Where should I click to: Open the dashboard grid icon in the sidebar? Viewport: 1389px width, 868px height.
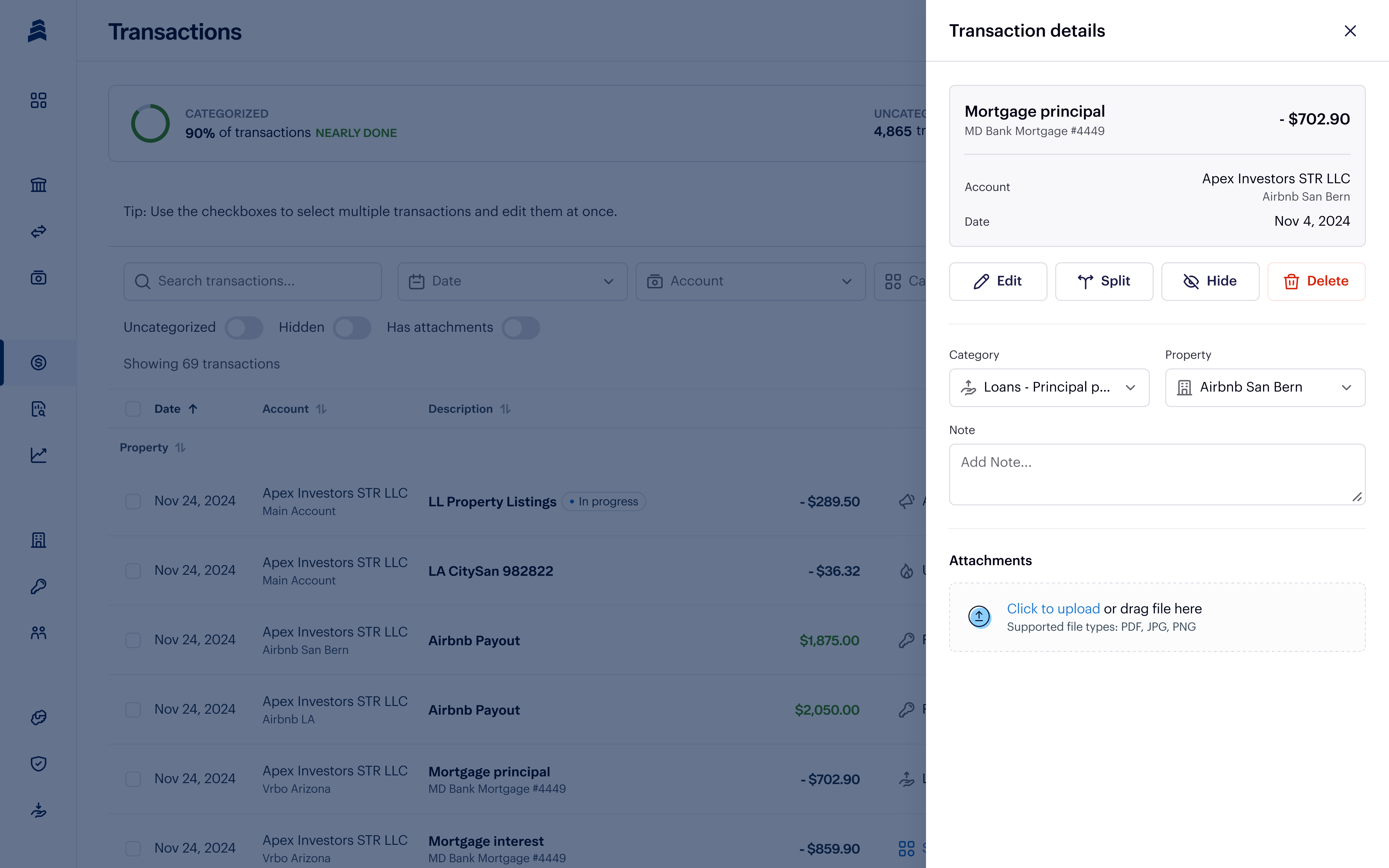[39, 100]
